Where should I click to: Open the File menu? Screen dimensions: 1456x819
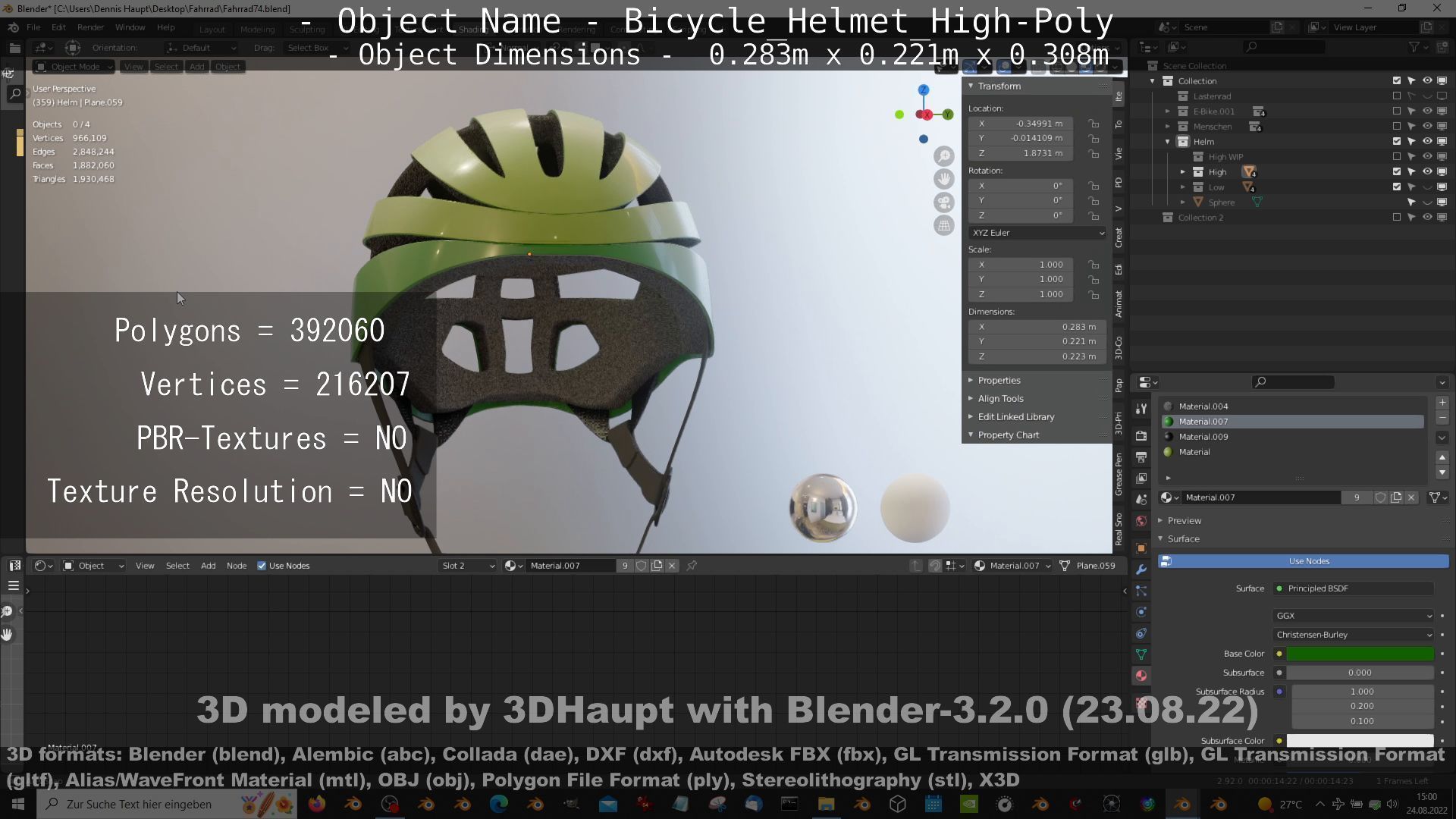coord(33,27)
